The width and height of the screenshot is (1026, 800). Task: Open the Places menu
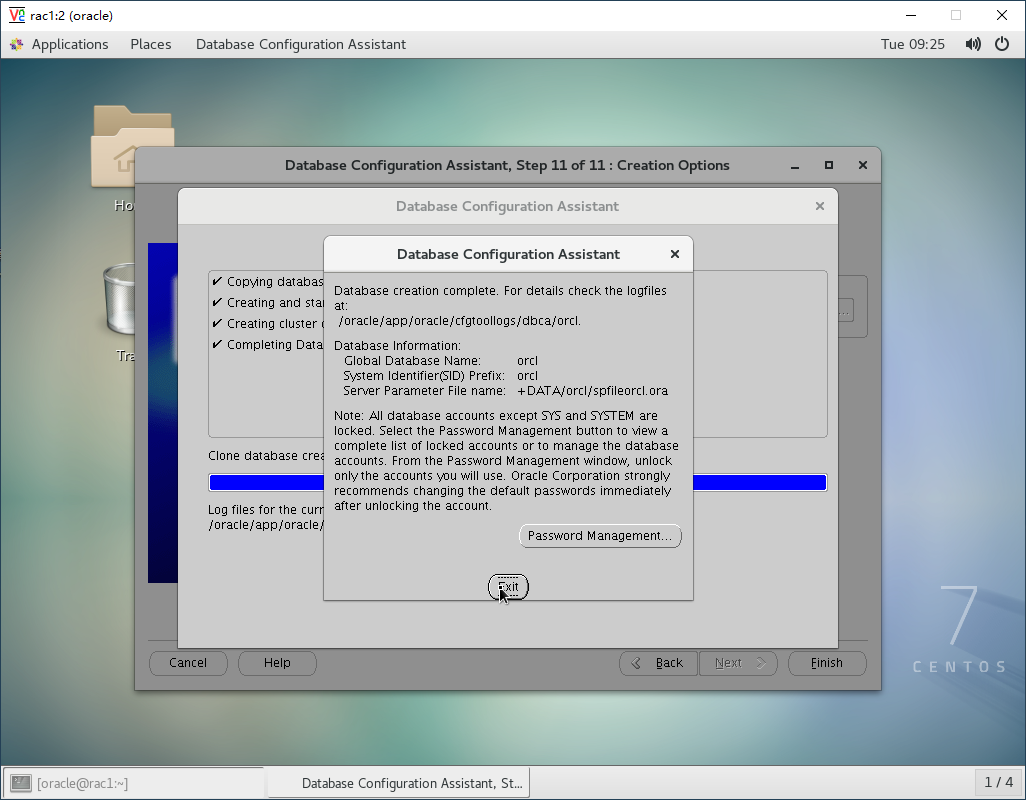[150, 44]
